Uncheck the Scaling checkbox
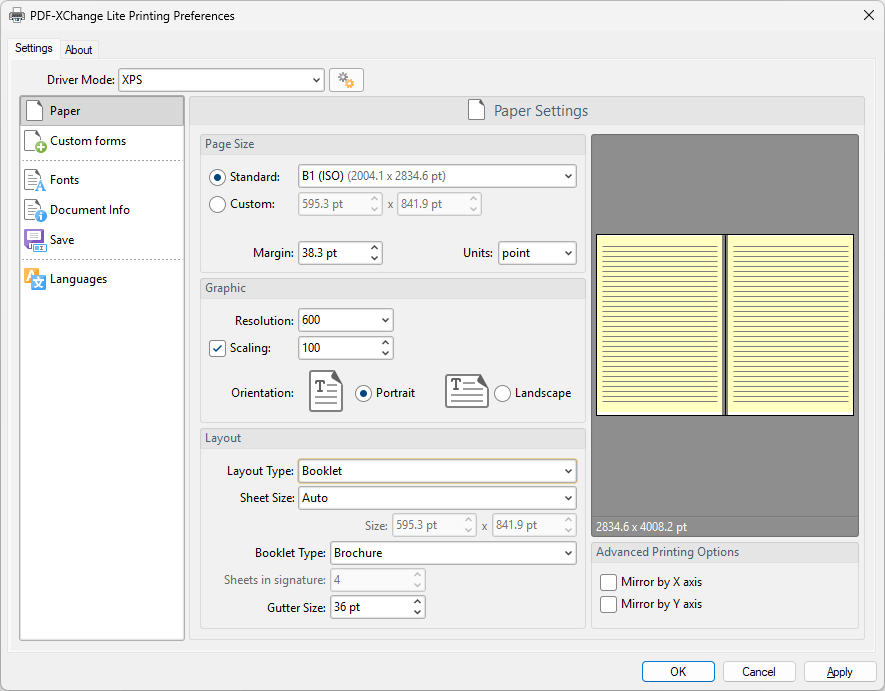This screenshot has width=885, height=691. tap(217, 348)
